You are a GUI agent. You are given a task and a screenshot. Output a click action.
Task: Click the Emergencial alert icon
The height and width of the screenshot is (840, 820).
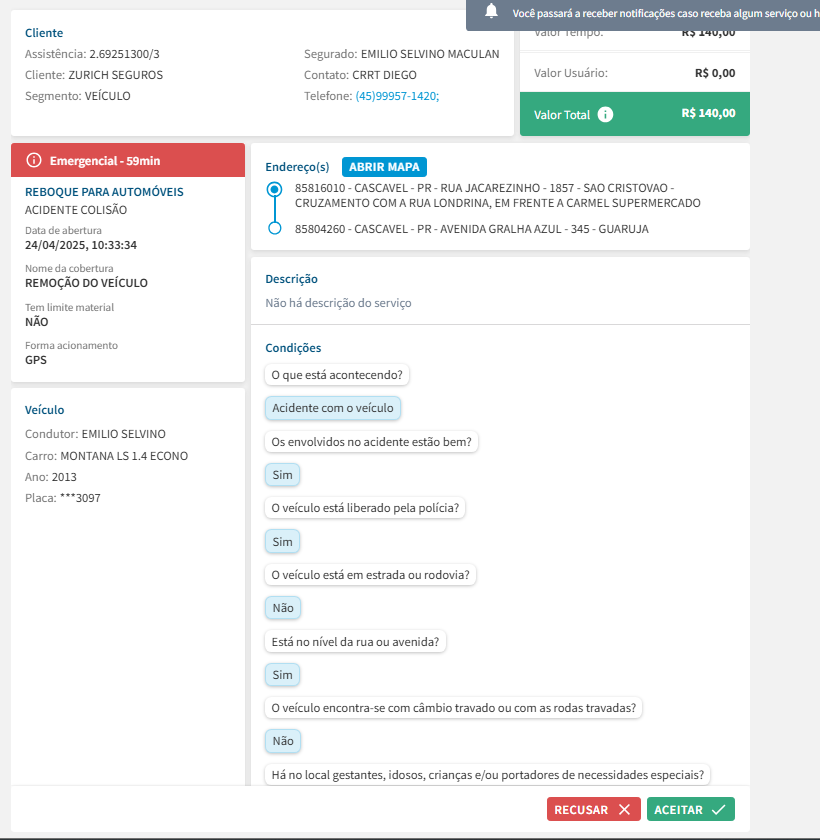[x=34, y=160]
